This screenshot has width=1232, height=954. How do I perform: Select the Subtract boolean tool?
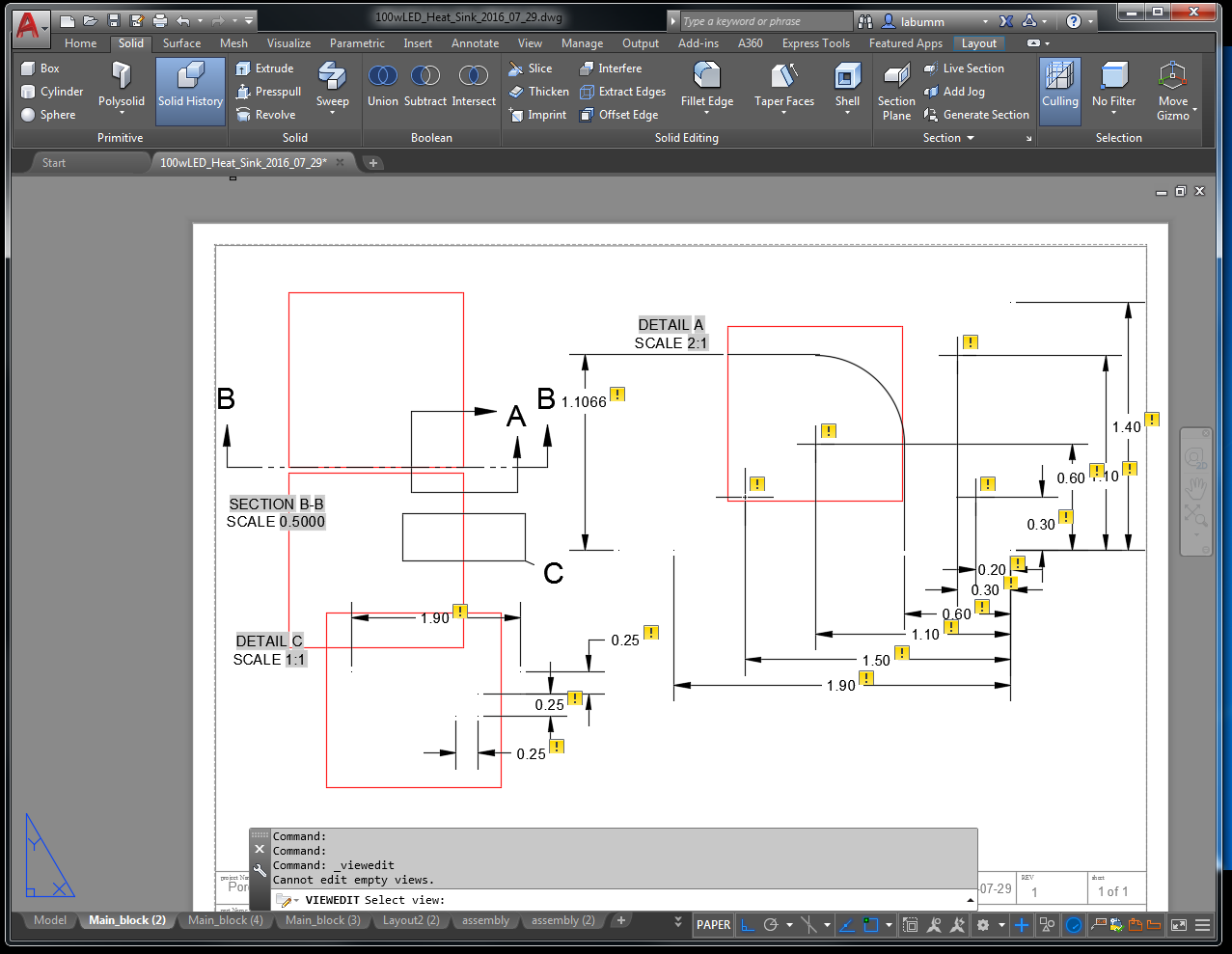(x=425, y=85)
